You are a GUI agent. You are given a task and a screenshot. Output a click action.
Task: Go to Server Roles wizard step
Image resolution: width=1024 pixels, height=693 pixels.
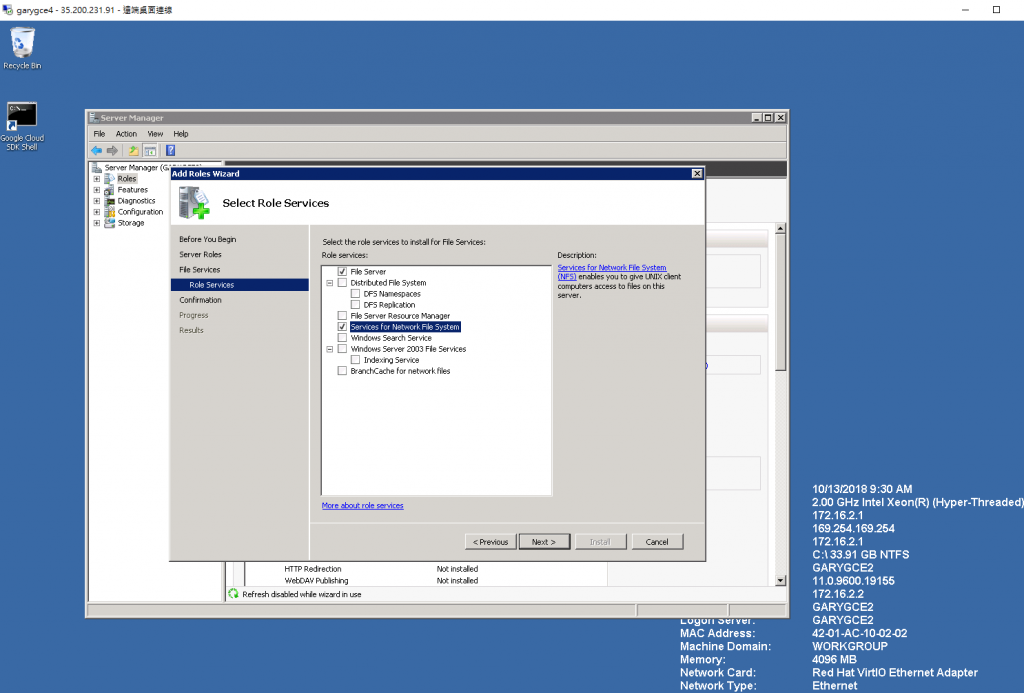coord(200,254)
